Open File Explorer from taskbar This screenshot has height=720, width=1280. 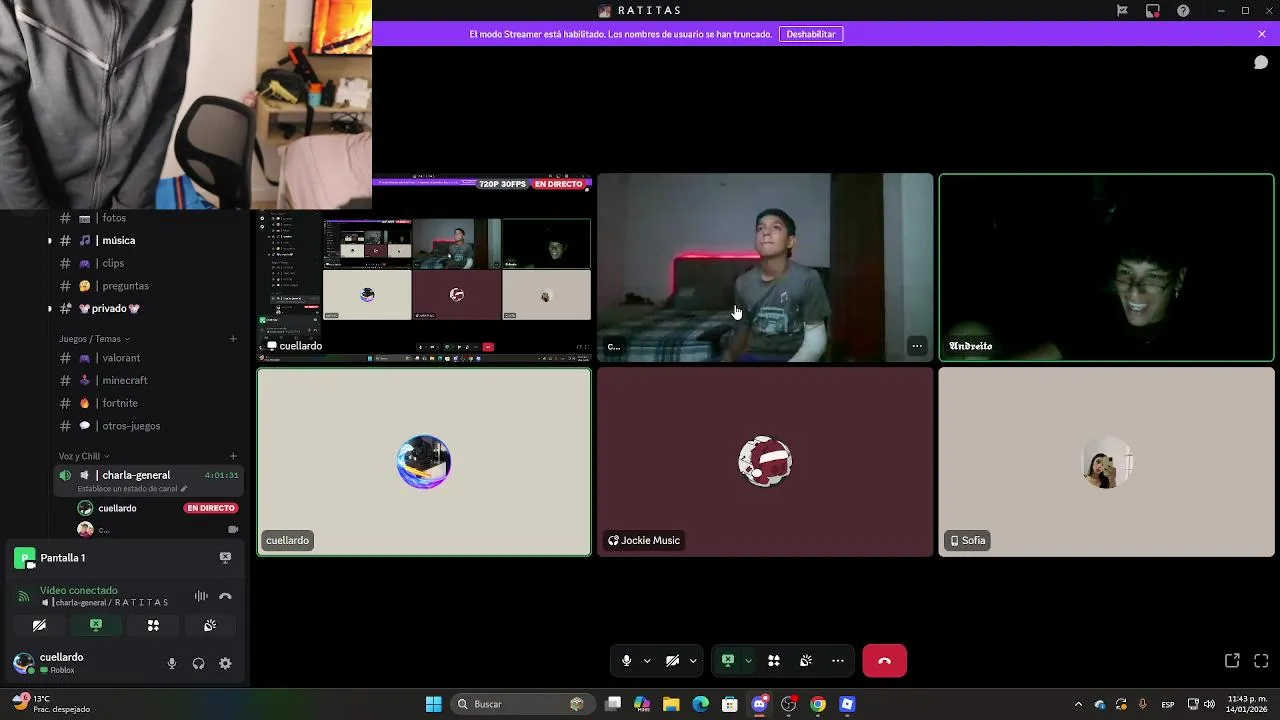671,704
